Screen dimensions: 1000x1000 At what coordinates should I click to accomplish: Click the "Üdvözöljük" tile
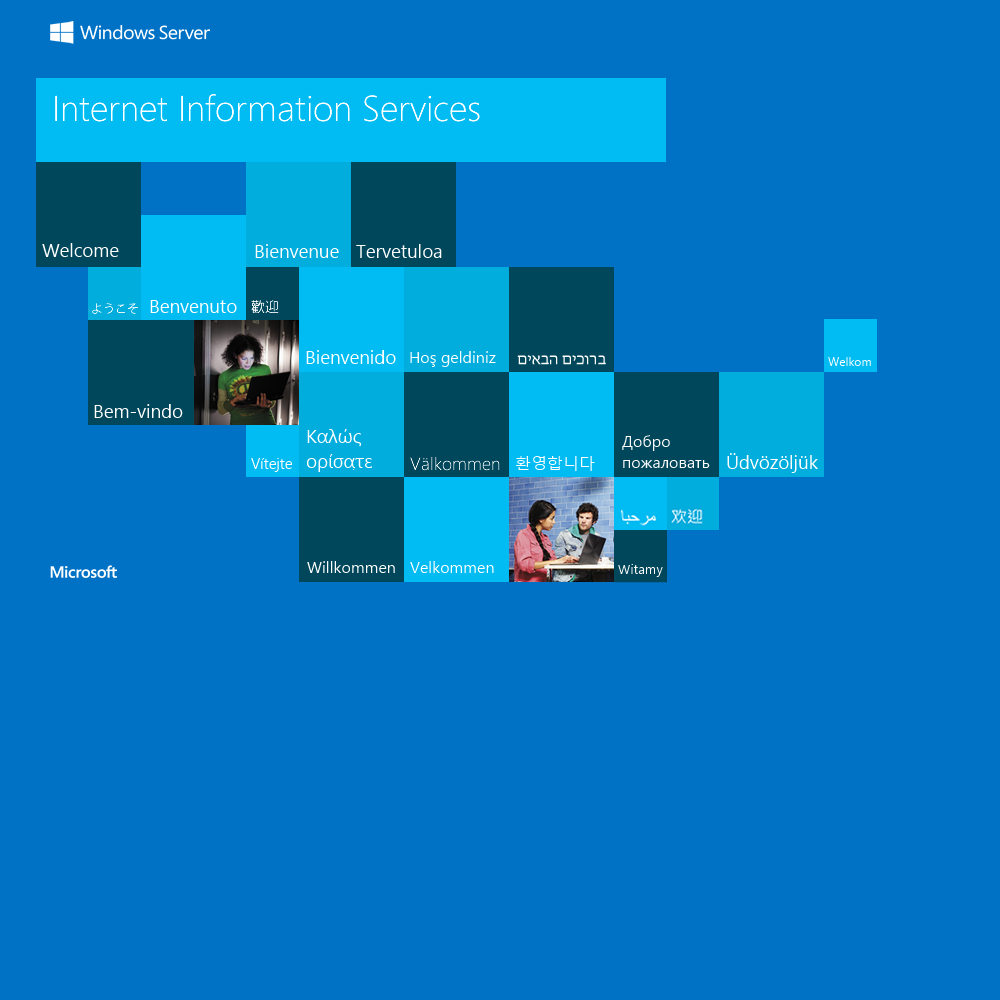[x=771, y=425]
